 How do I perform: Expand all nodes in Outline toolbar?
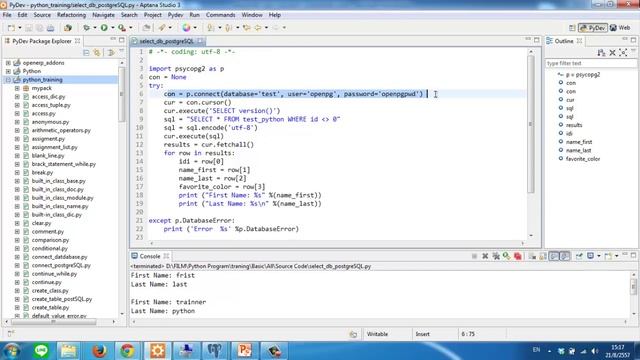[623, 53]
